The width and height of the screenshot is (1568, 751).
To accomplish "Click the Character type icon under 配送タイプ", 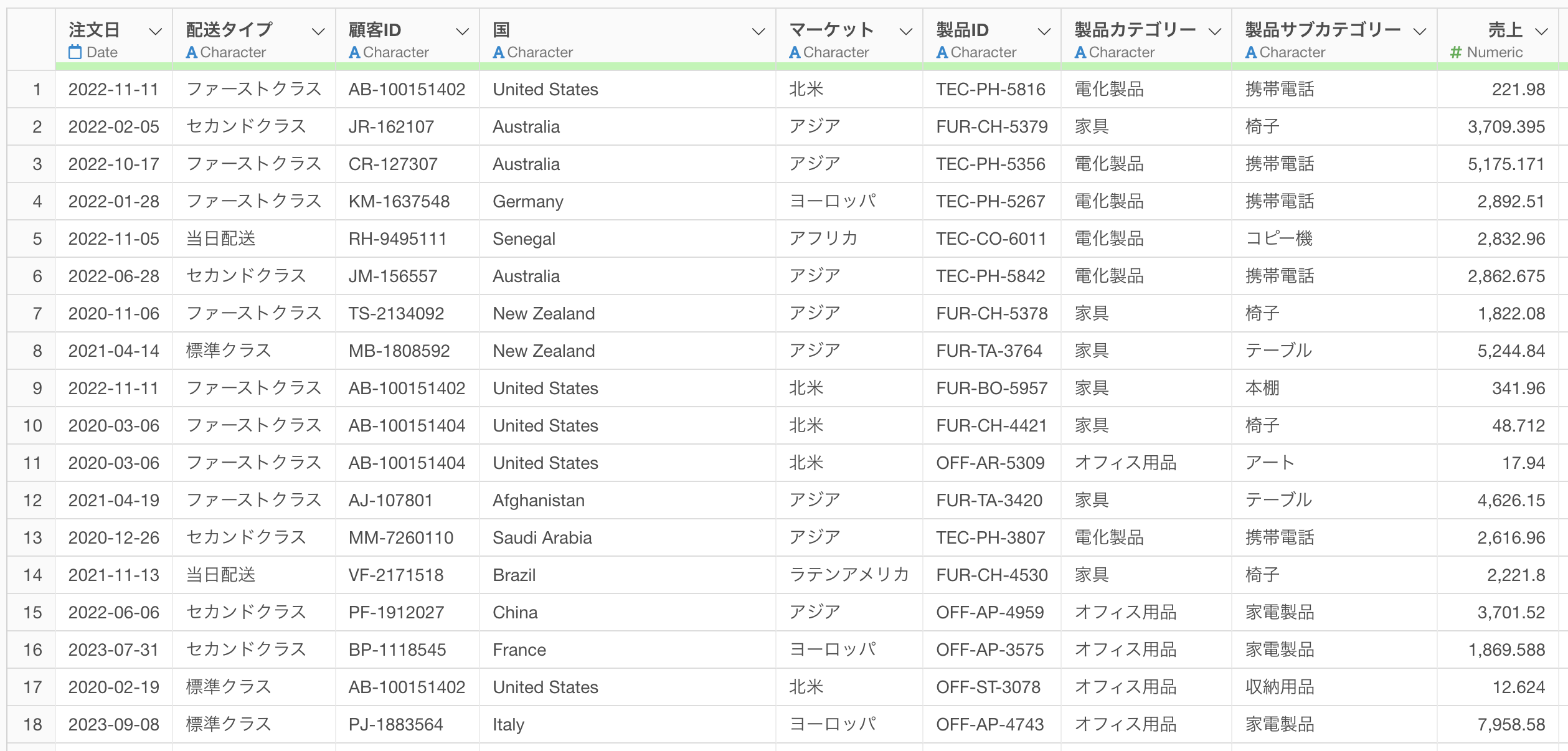I will 192,52.
